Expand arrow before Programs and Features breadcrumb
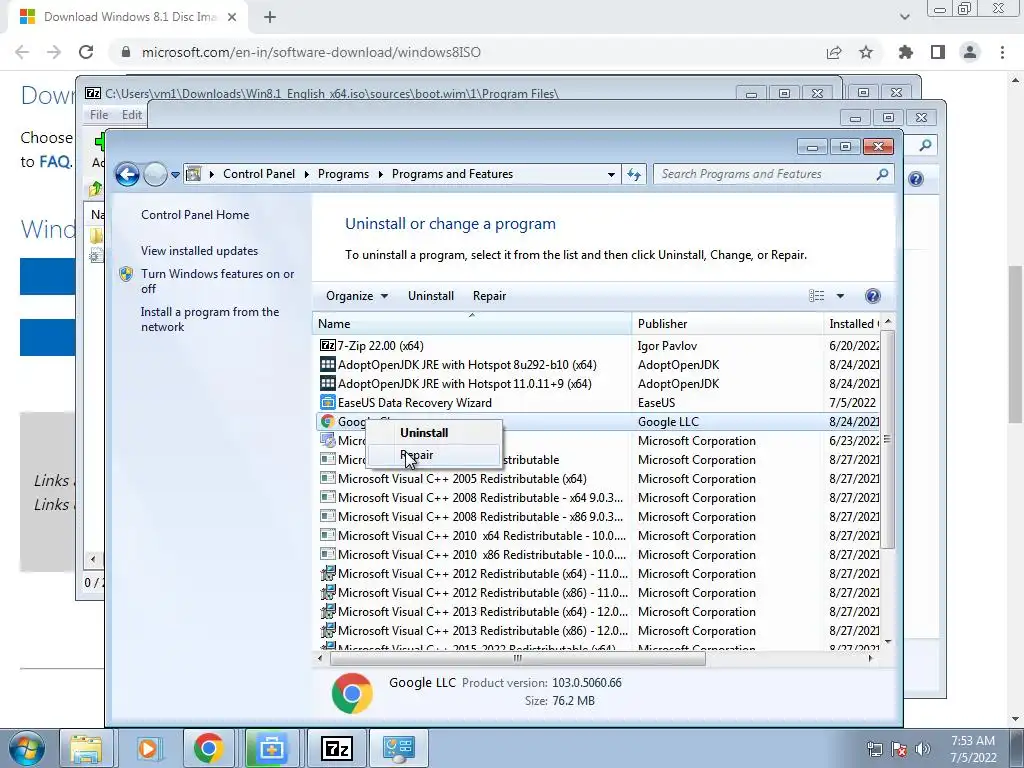The width and height of the screenshot is (1024, 768). point(381,174)
